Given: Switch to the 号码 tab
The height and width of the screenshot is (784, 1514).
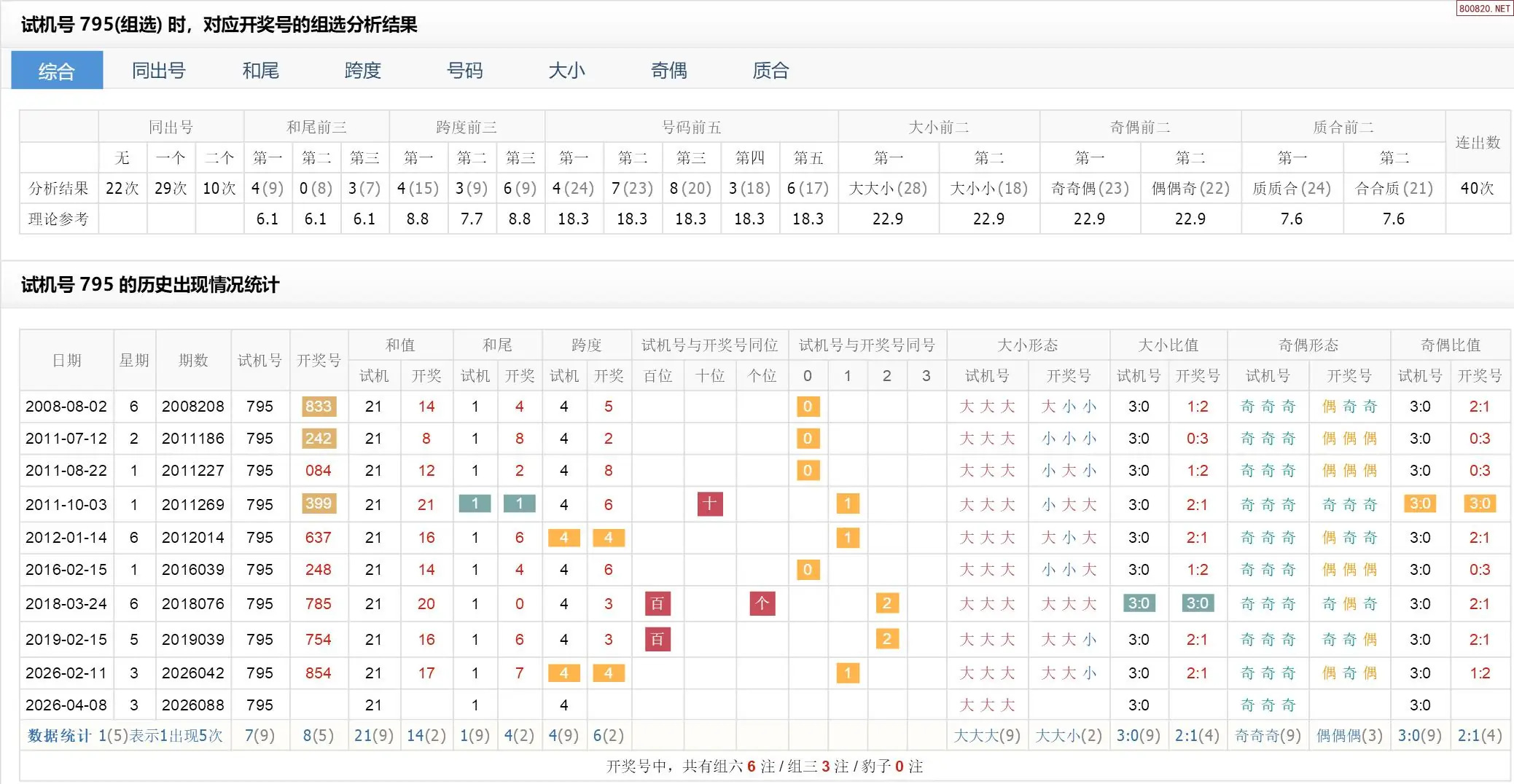Looking at the screenshot, I should pos(464,71).
